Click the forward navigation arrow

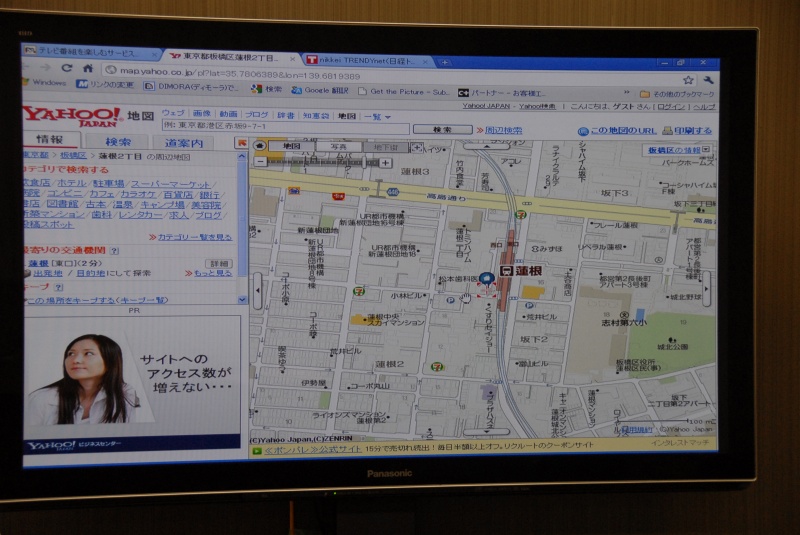[45, 67]
